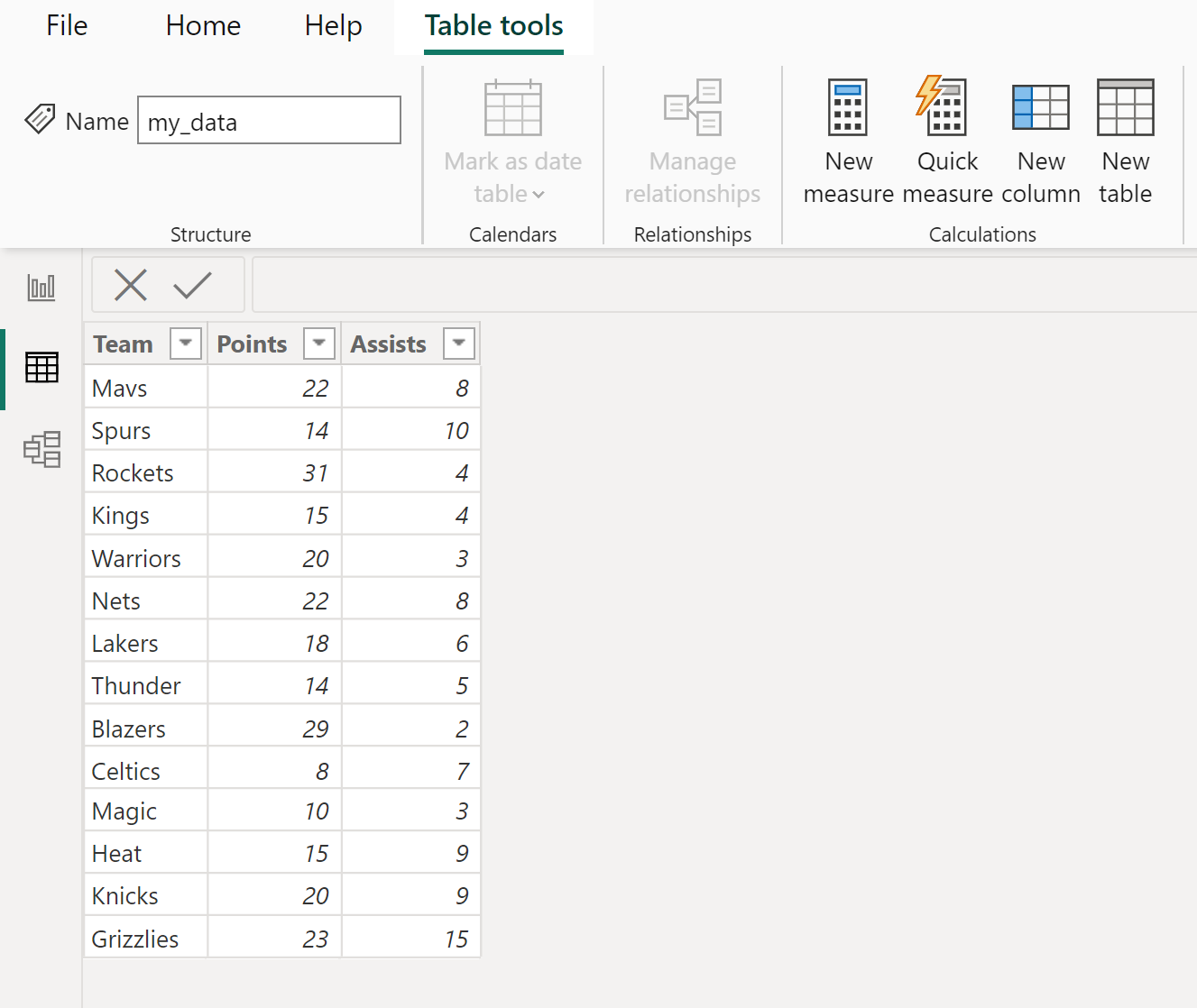The width and height of the screenshot is (1197, 1008).
Task: Click the Spurs team cell
Action: [x=146, y=430]
